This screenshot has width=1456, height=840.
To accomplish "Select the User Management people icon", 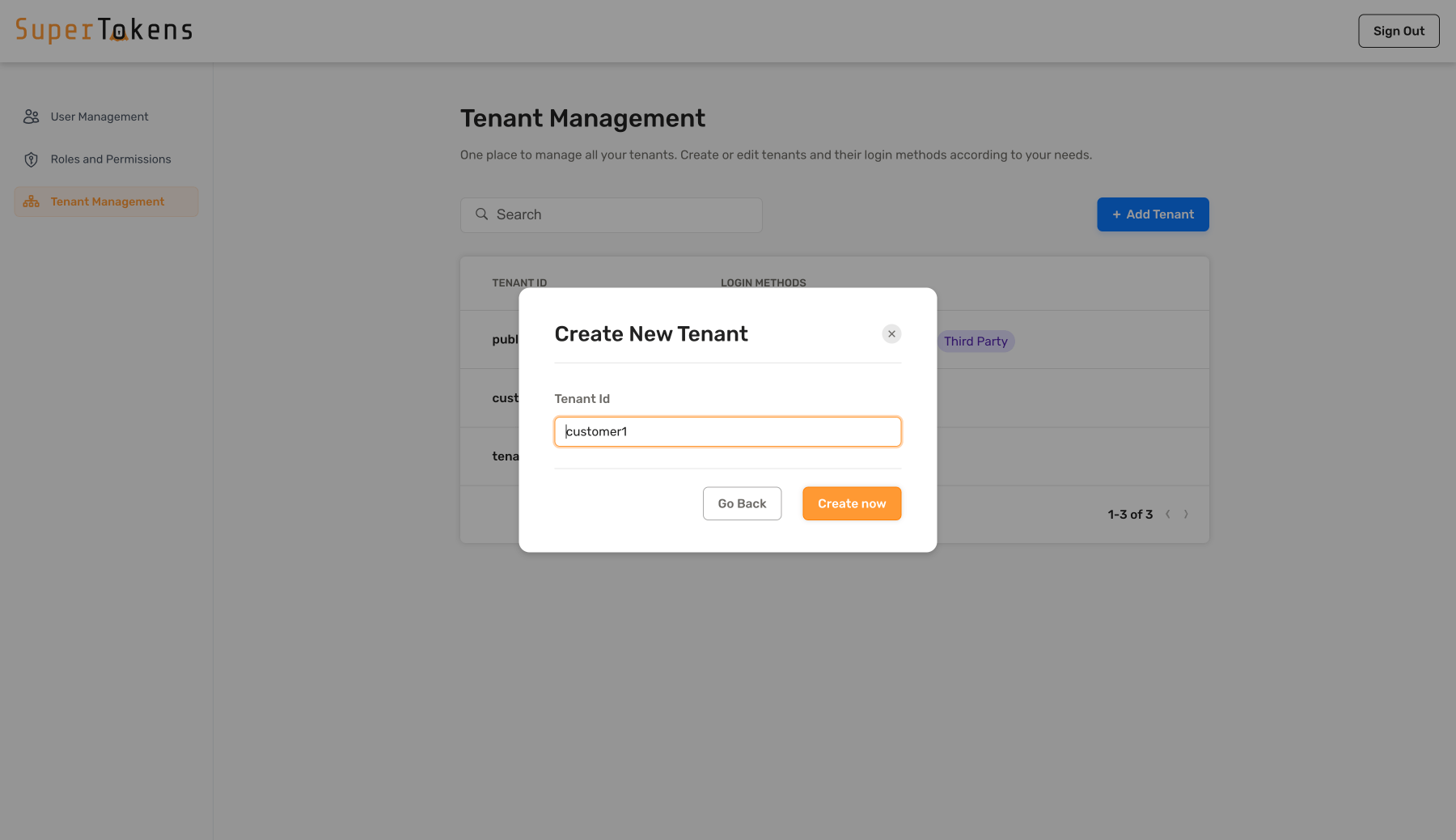I will [x=31, y=116].
